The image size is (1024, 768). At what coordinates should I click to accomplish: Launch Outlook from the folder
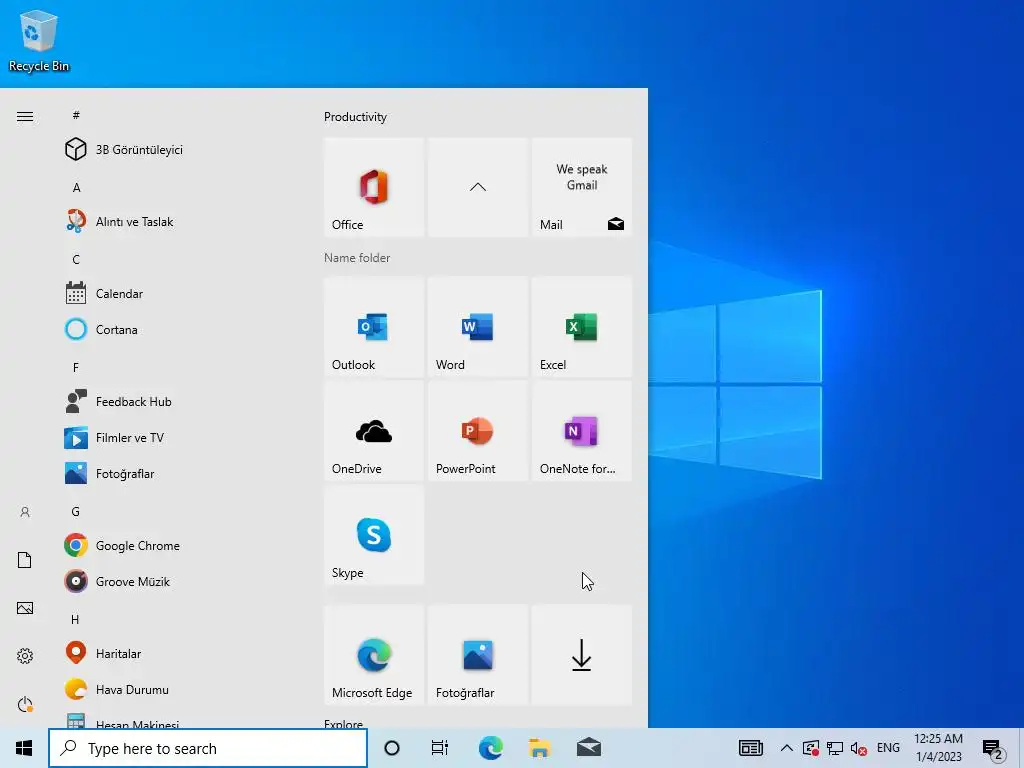pos(374,328)
